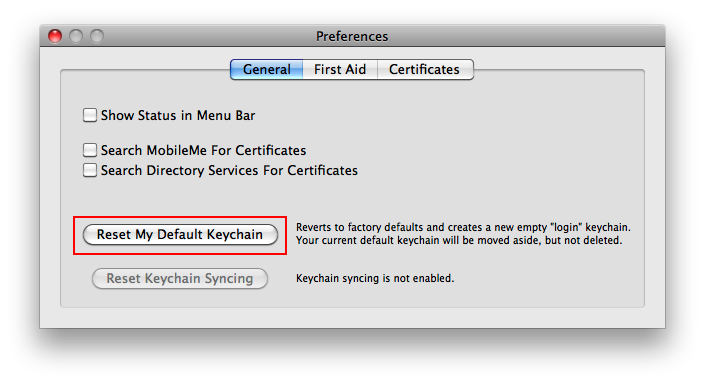
Task: Click the "Your current default keychain" description line
Action: (x=459, y=240)
